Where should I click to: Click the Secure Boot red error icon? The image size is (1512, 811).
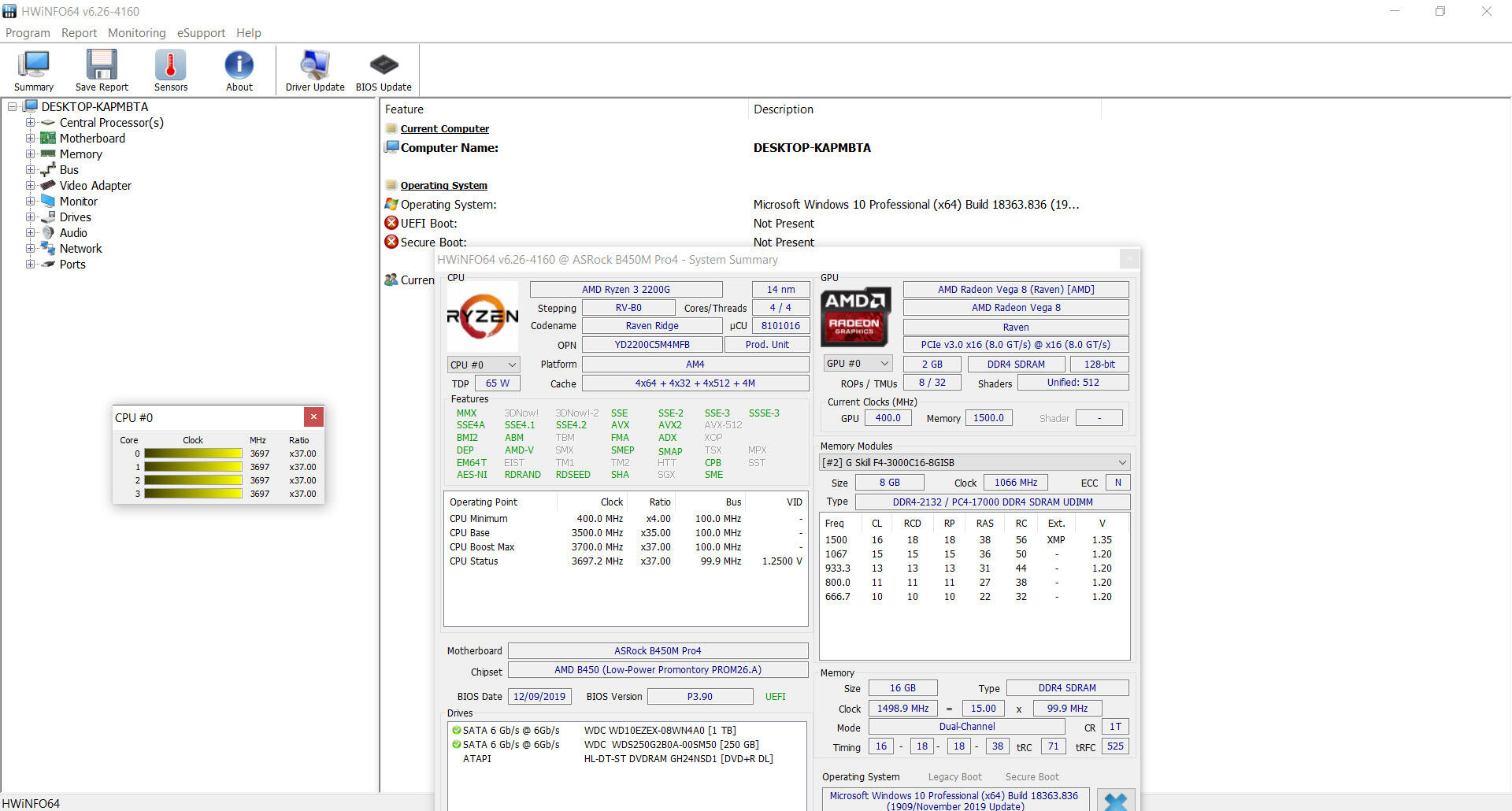click(391, 242)
